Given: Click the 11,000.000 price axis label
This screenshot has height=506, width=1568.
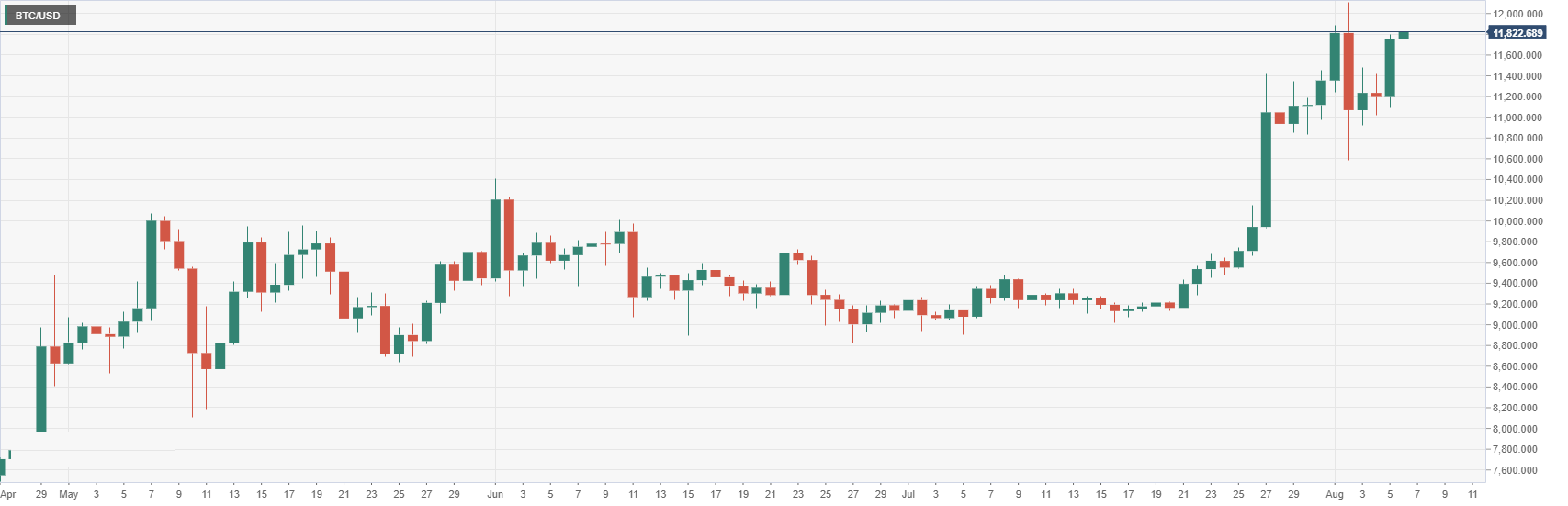Looking at the screenshot, I should coord(1517,118).
